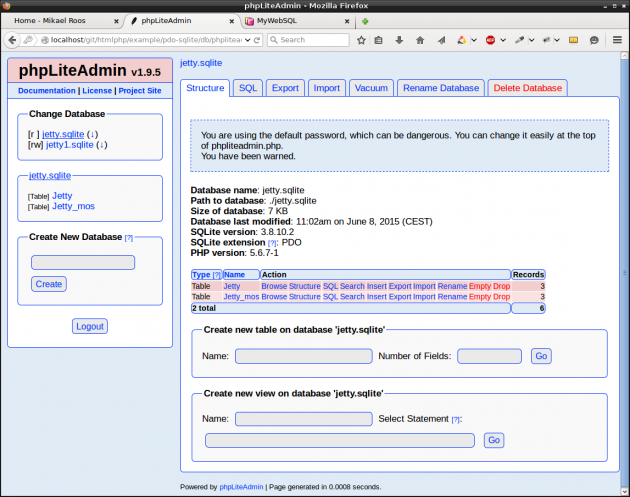
Task: Open the Vacuum tab
Action: (371, 88)
